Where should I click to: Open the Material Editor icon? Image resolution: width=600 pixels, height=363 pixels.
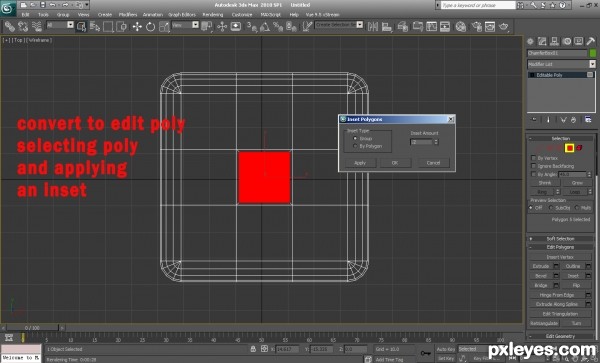click(x=461, y=26)
